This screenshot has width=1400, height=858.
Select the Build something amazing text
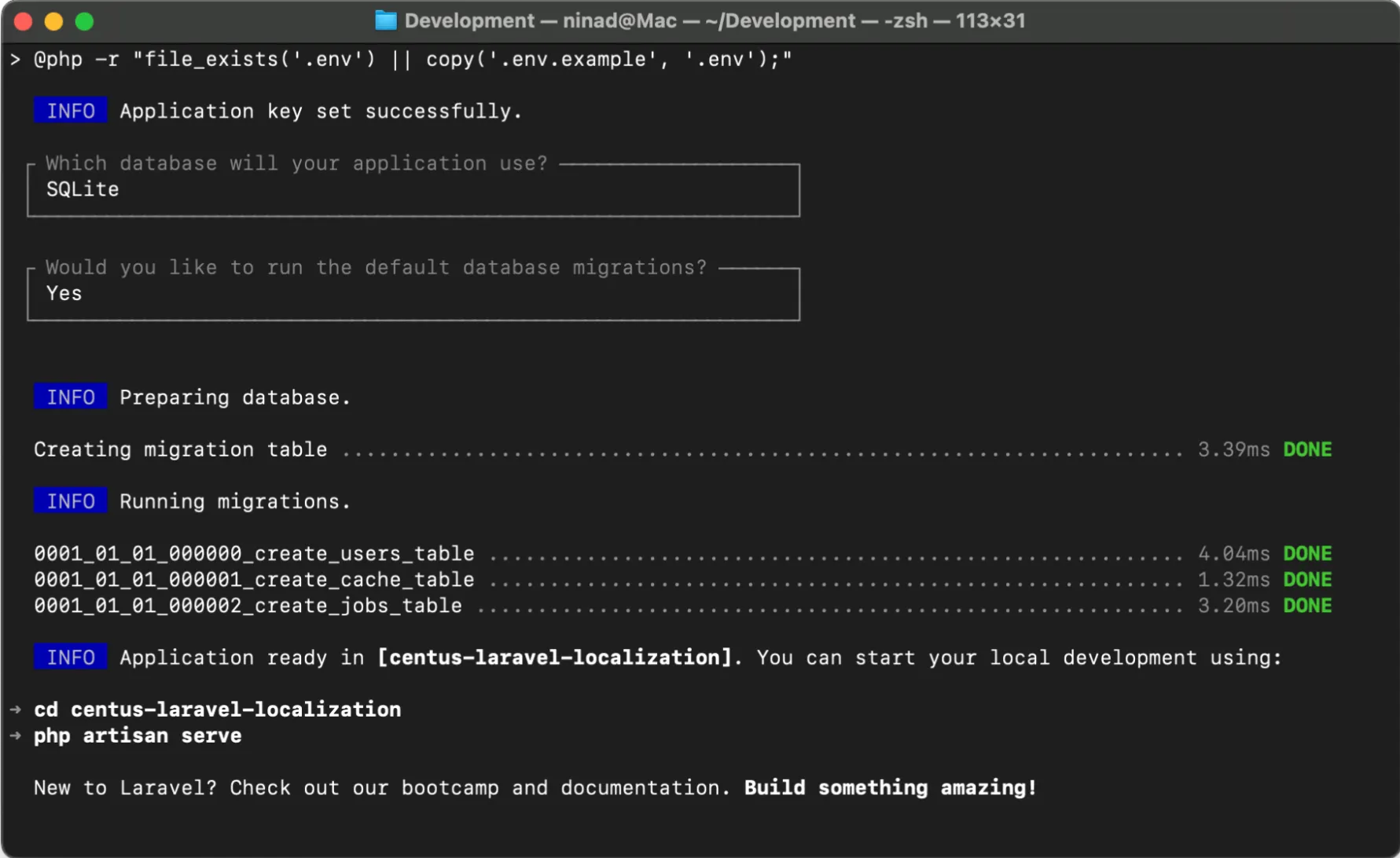pyautogui.click(x=888, y=788)
